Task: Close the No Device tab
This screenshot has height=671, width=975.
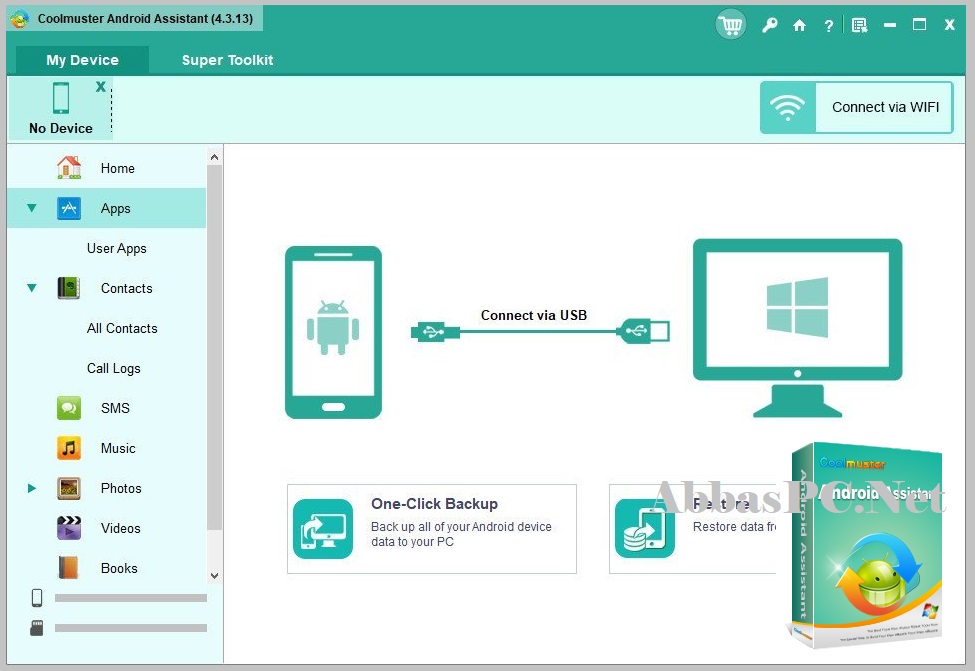Action: (x=100, y=86)
